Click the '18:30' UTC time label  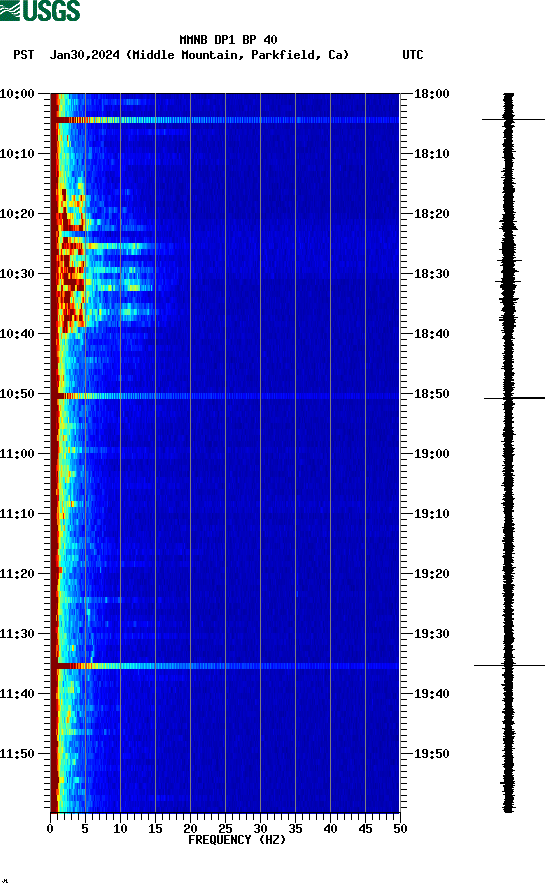[x=432, y=274]
